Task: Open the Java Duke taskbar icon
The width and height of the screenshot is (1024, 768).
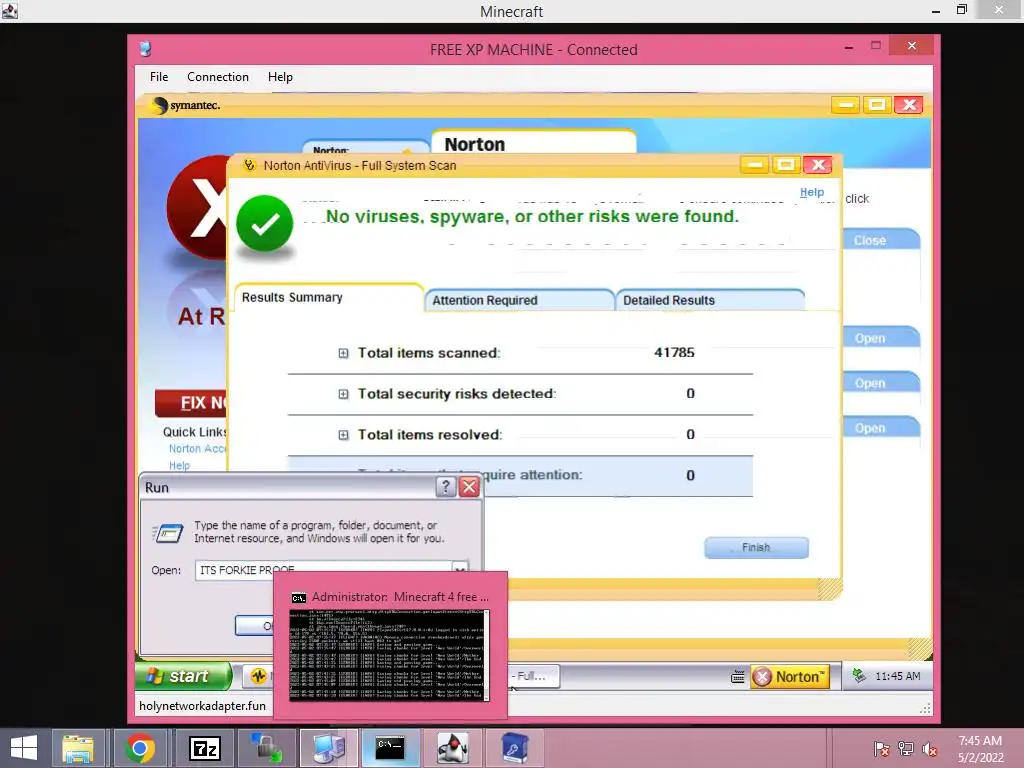Action: pos(453,748)
